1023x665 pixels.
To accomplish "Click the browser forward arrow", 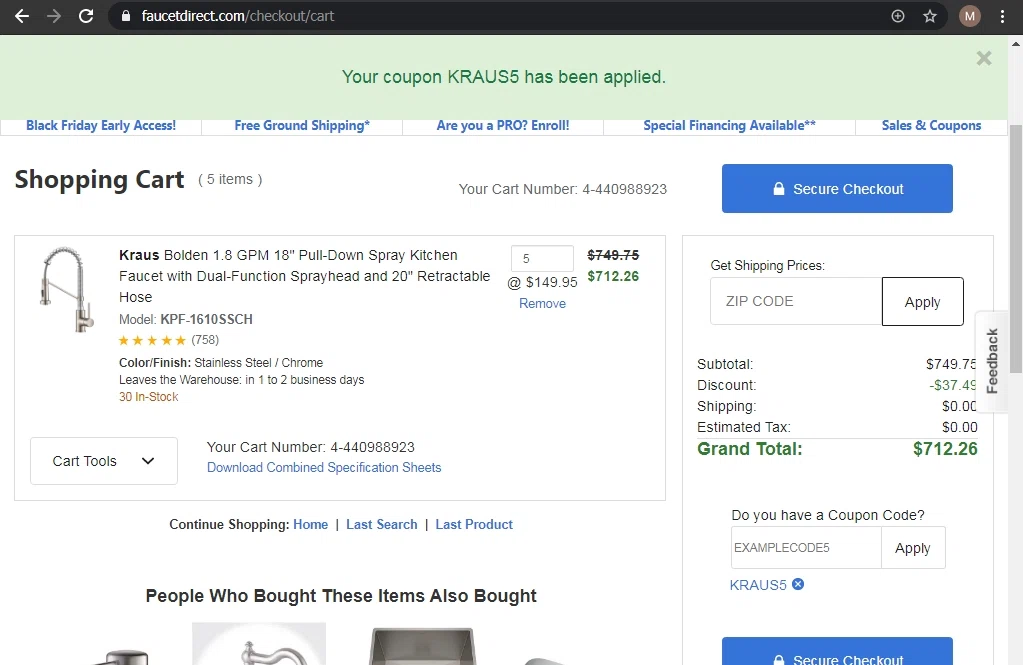I will [53, 16].
